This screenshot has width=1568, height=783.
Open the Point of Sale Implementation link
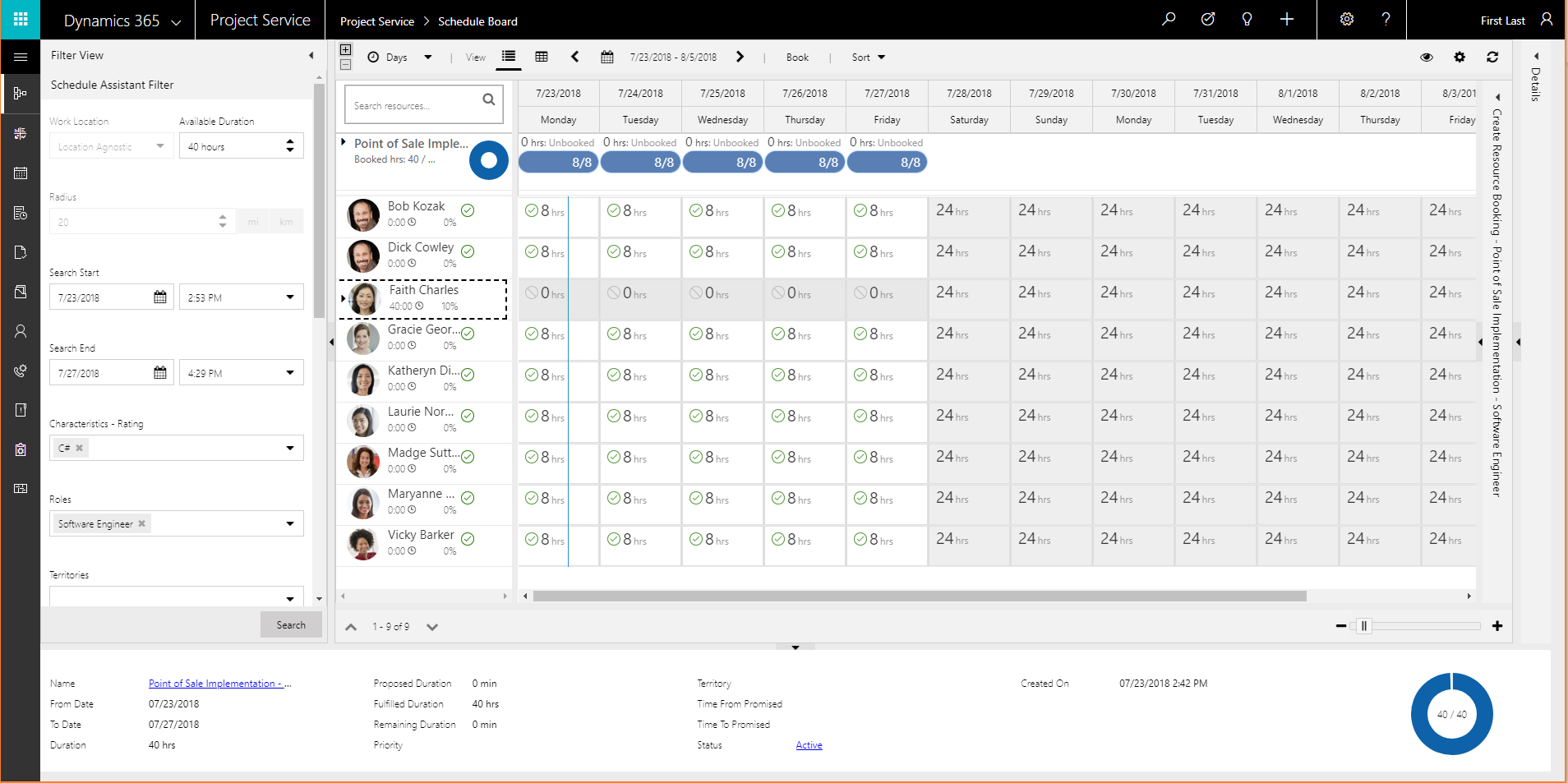click(215, 684)
